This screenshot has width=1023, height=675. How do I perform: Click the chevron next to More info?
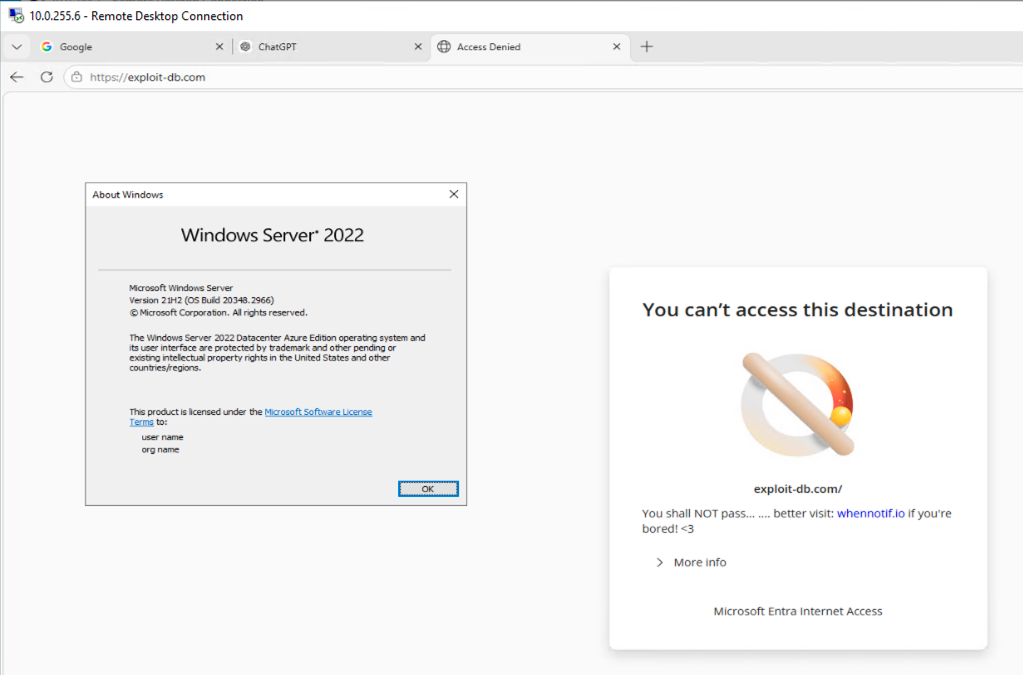(x=658, y=562)
